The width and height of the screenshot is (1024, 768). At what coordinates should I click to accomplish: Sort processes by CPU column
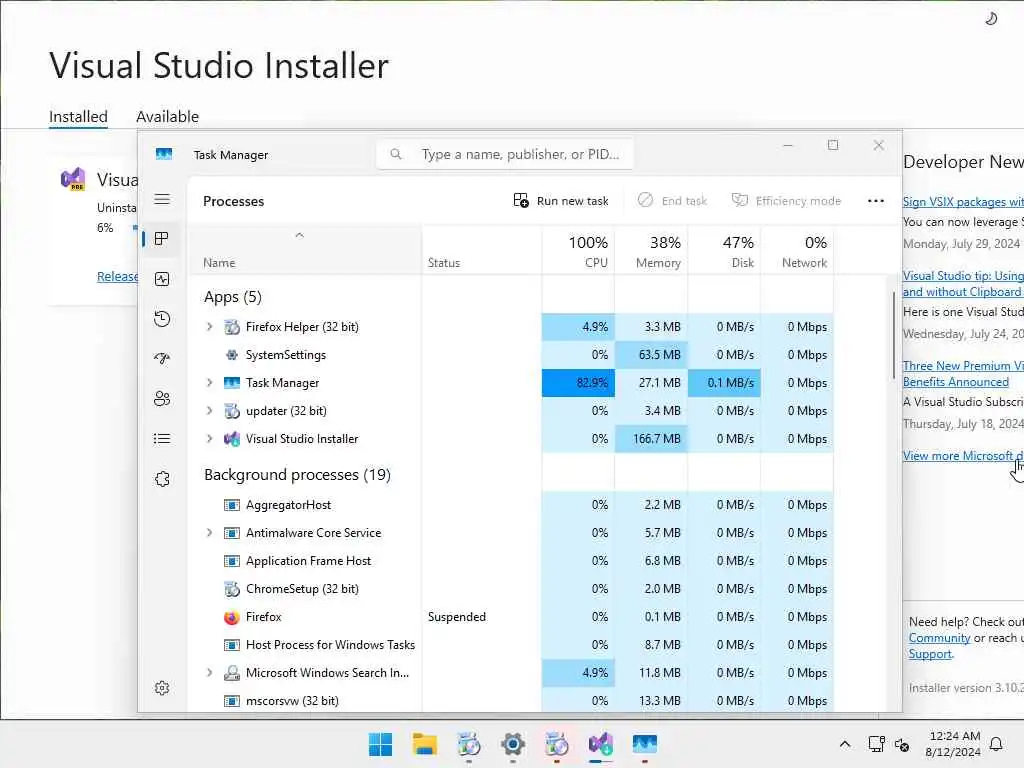578,252
